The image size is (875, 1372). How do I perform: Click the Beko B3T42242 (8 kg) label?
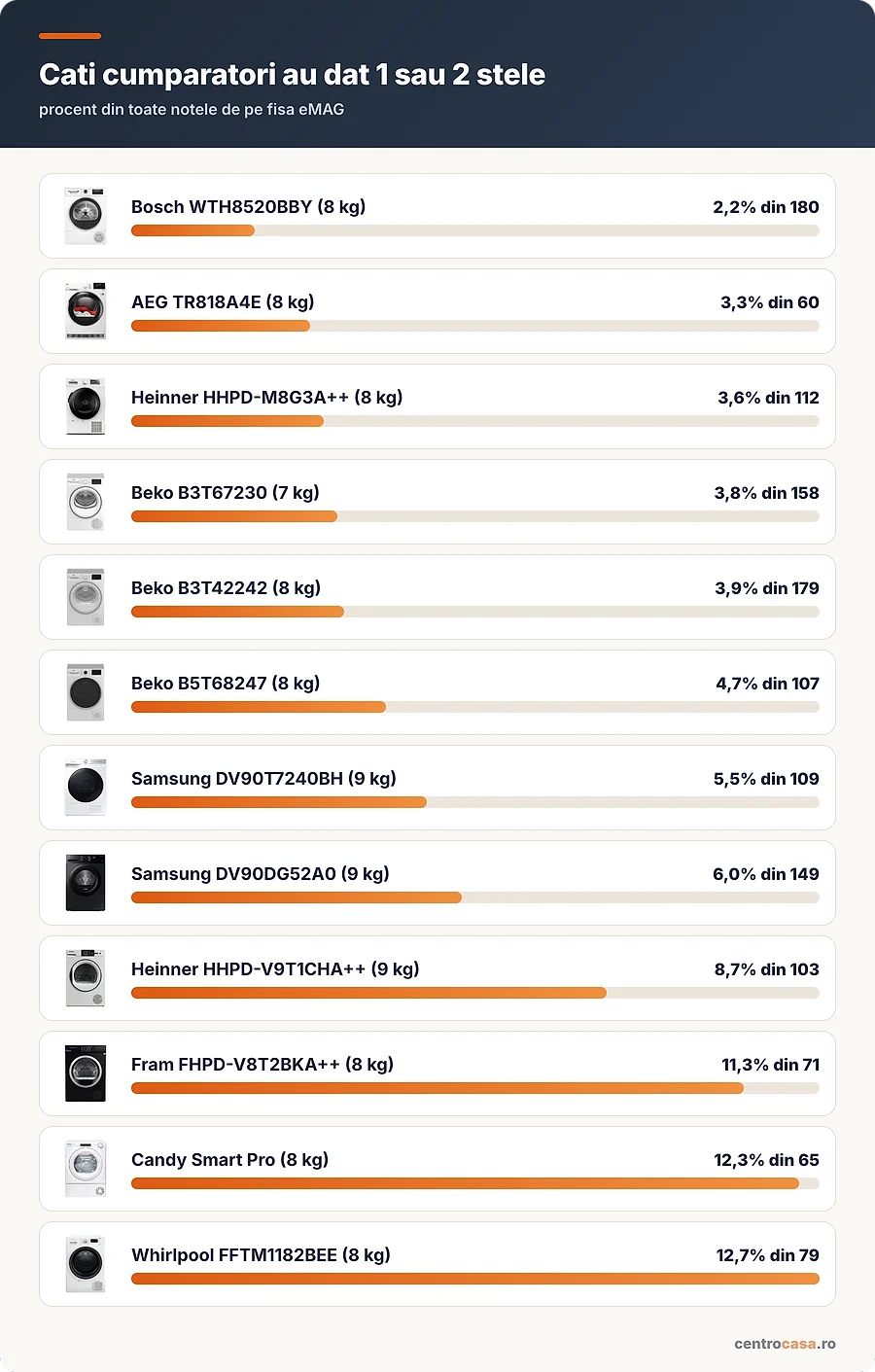click(x=226, y=588)
